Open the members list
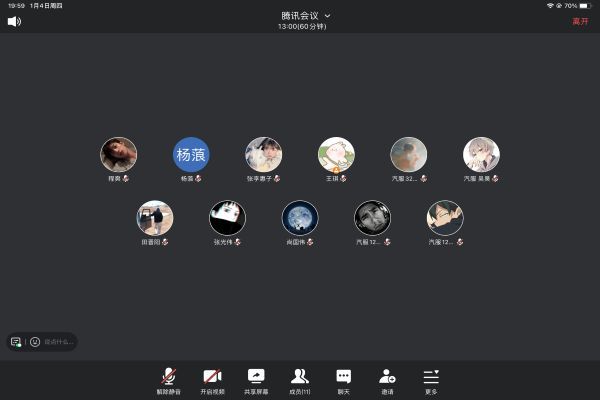 coord(299,378)
